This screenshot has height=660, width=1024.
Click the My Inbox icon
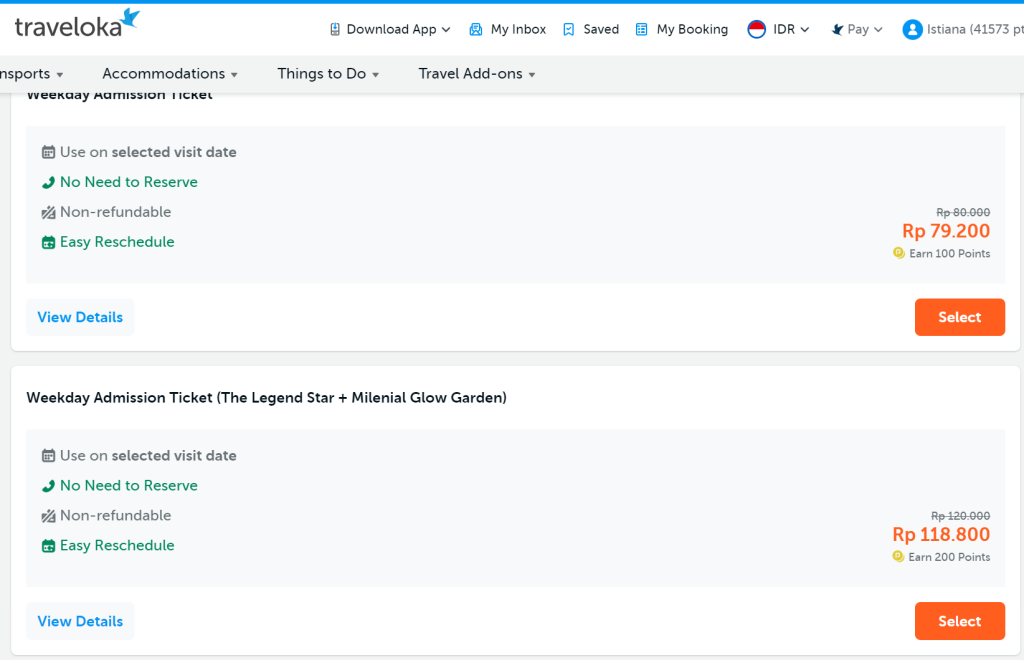(476, 30)
